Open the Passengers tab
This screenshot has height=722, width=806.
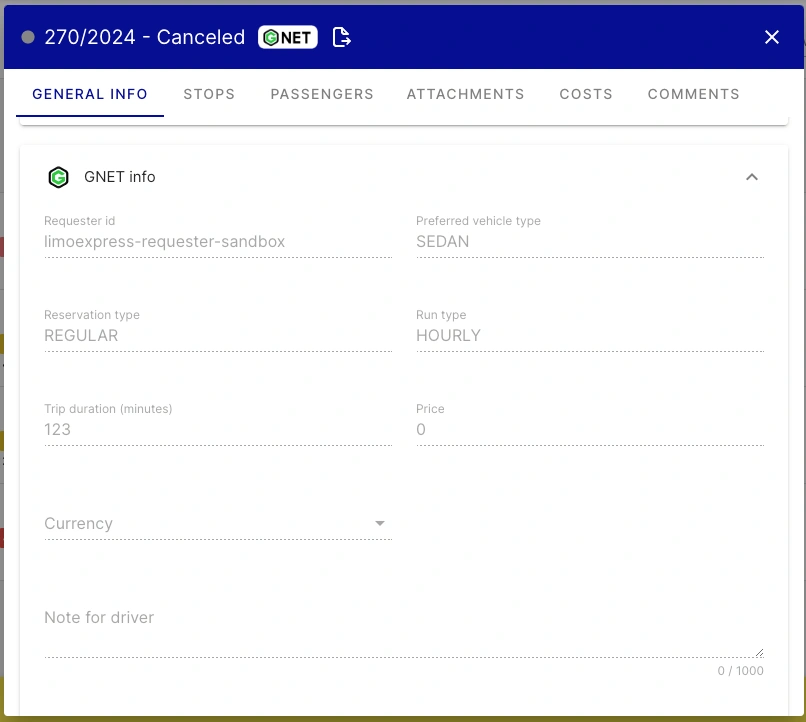click(x=322, y=94)
